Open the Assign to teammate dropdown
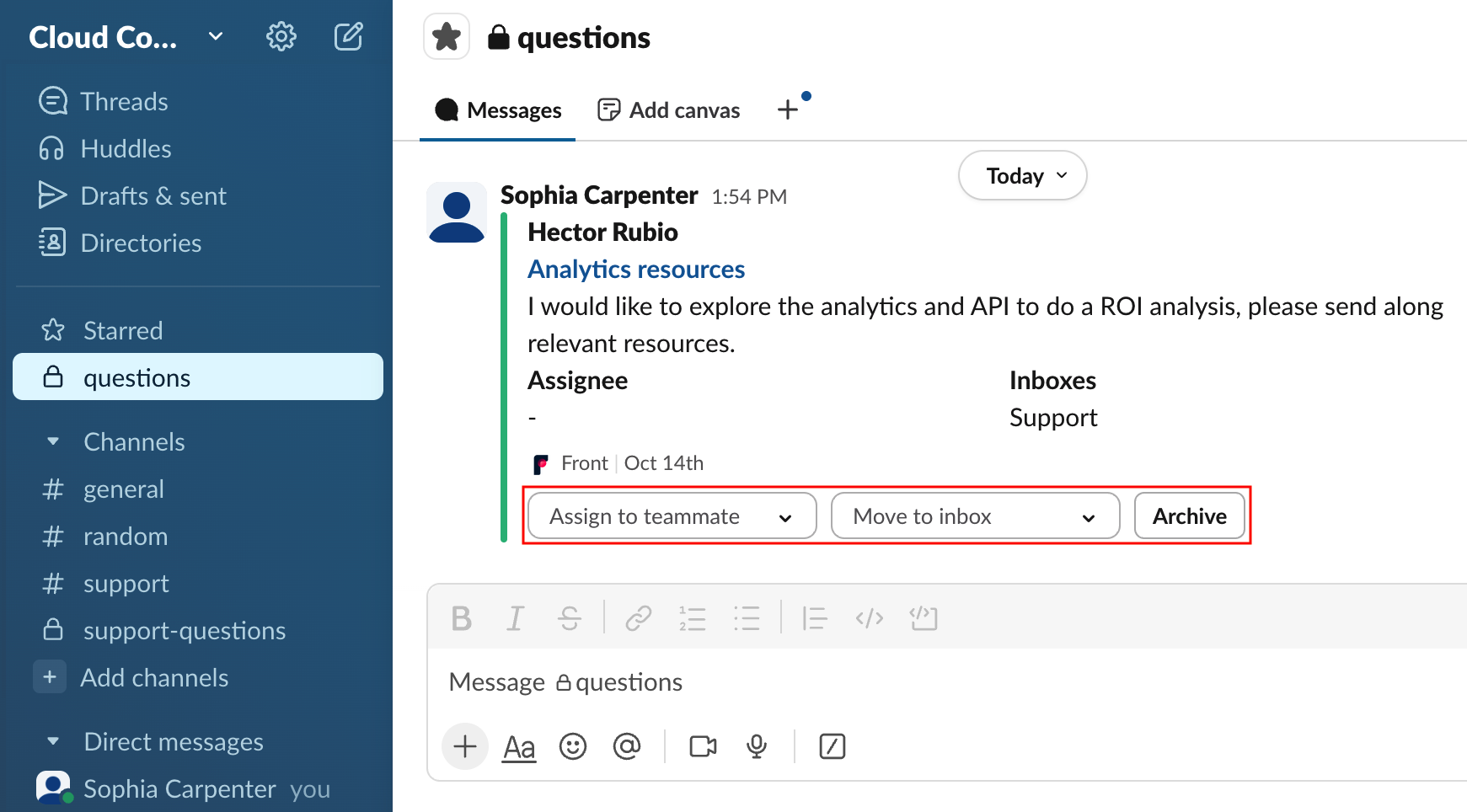 pos(672,516)
